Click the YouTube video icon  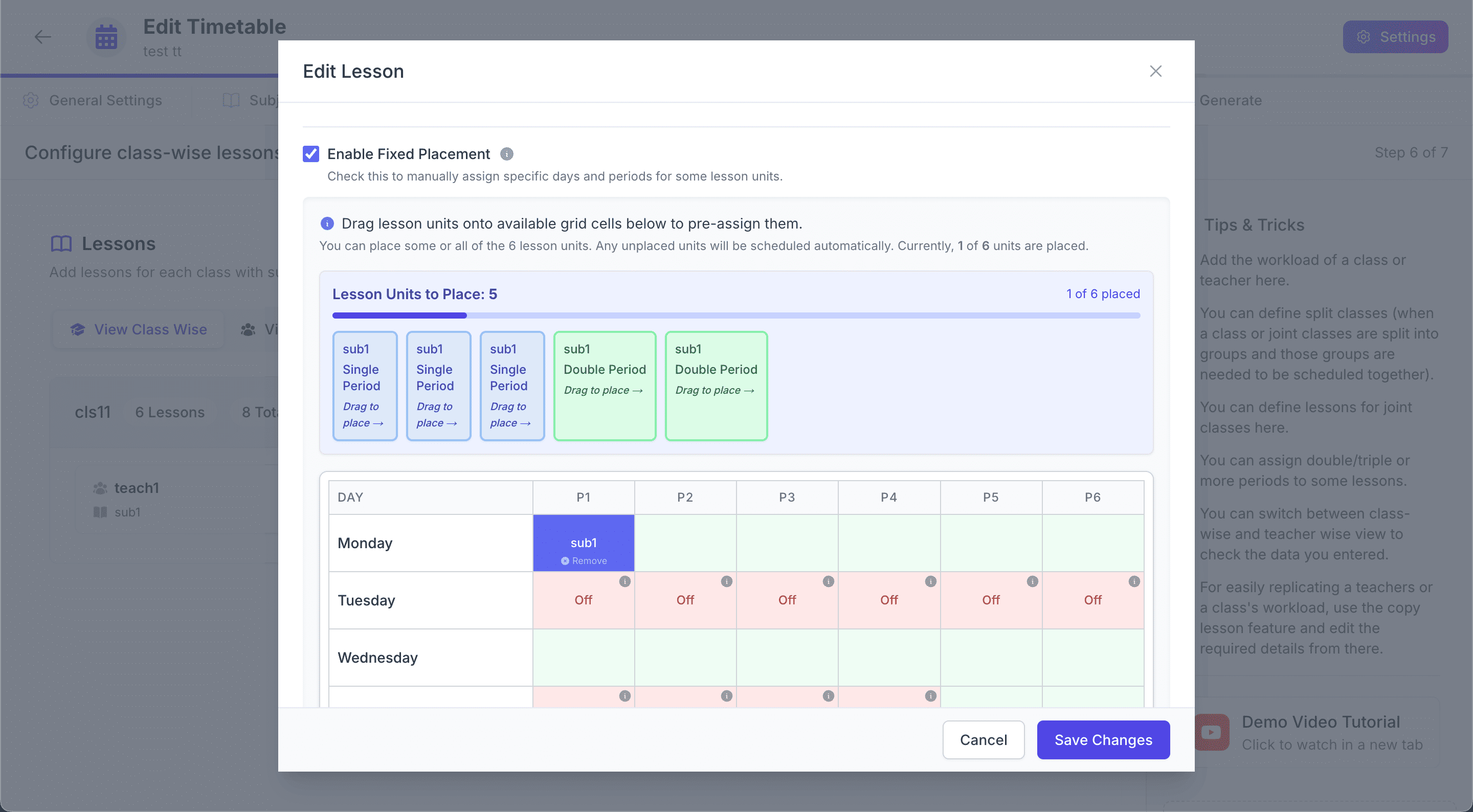point(1212,733)
